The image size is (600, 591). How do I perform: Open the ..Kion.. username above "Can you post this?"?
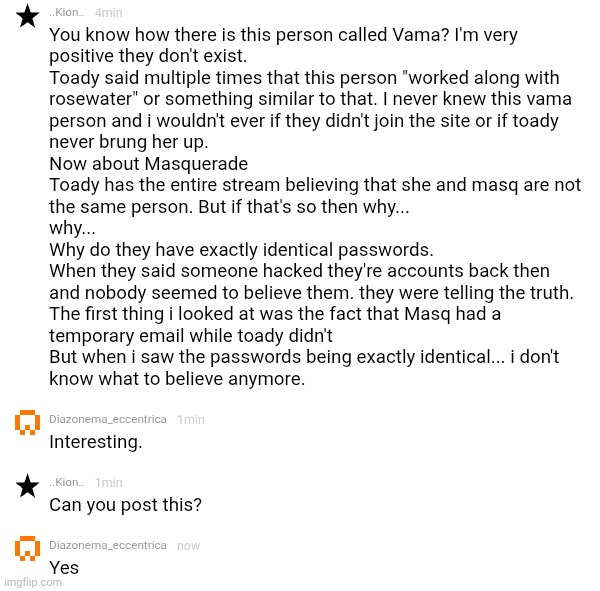pos(67,483)
